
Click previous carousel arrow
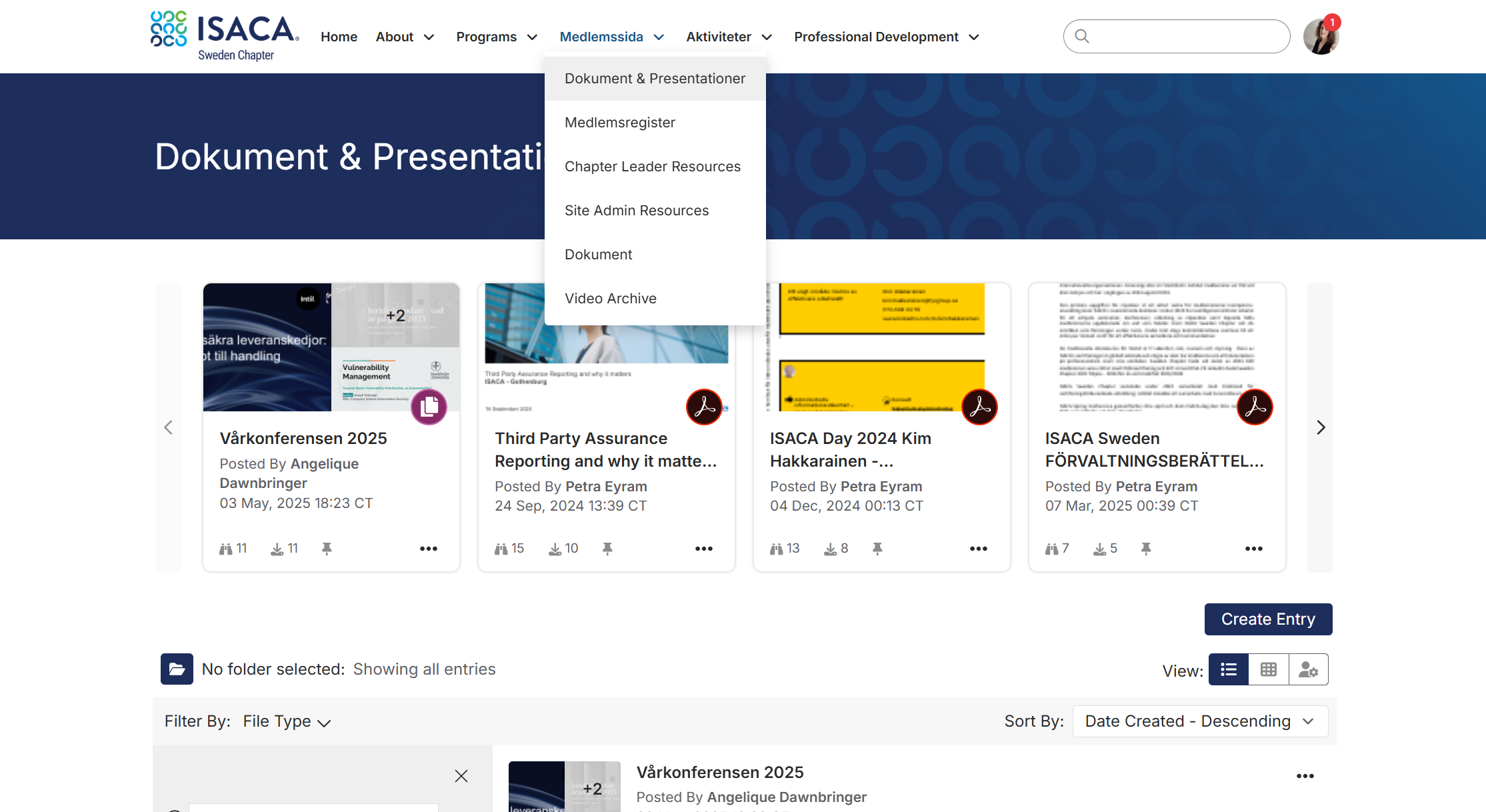pos(168,427)
